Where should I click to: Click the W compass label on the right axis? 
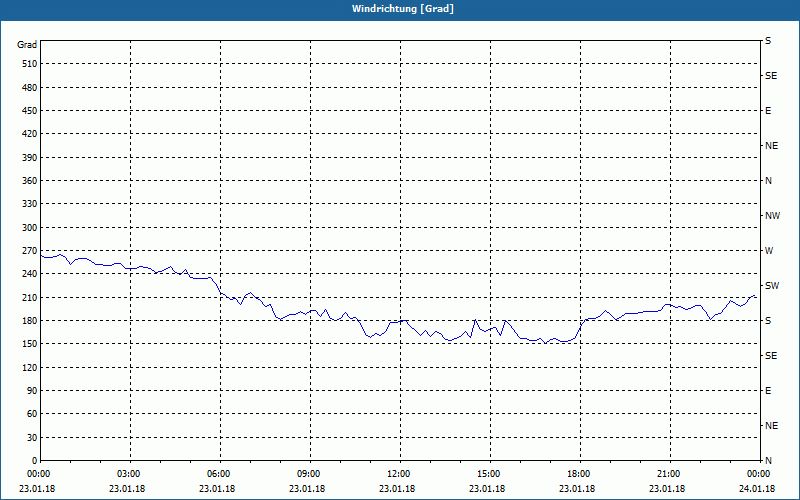coord(769,251)
